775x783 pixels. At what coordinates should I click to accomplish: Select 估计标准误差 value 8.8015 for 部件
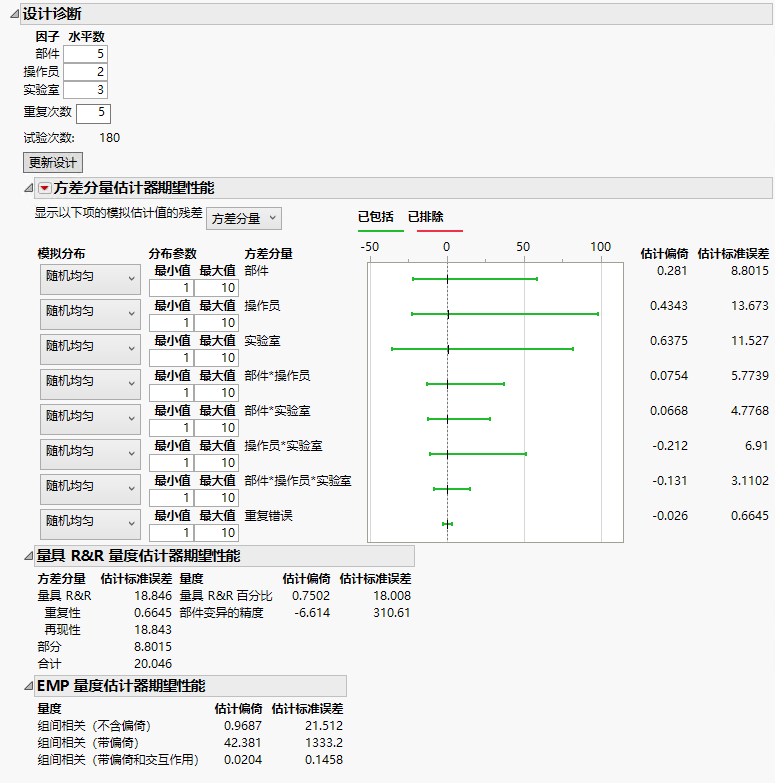pos(750,271)
